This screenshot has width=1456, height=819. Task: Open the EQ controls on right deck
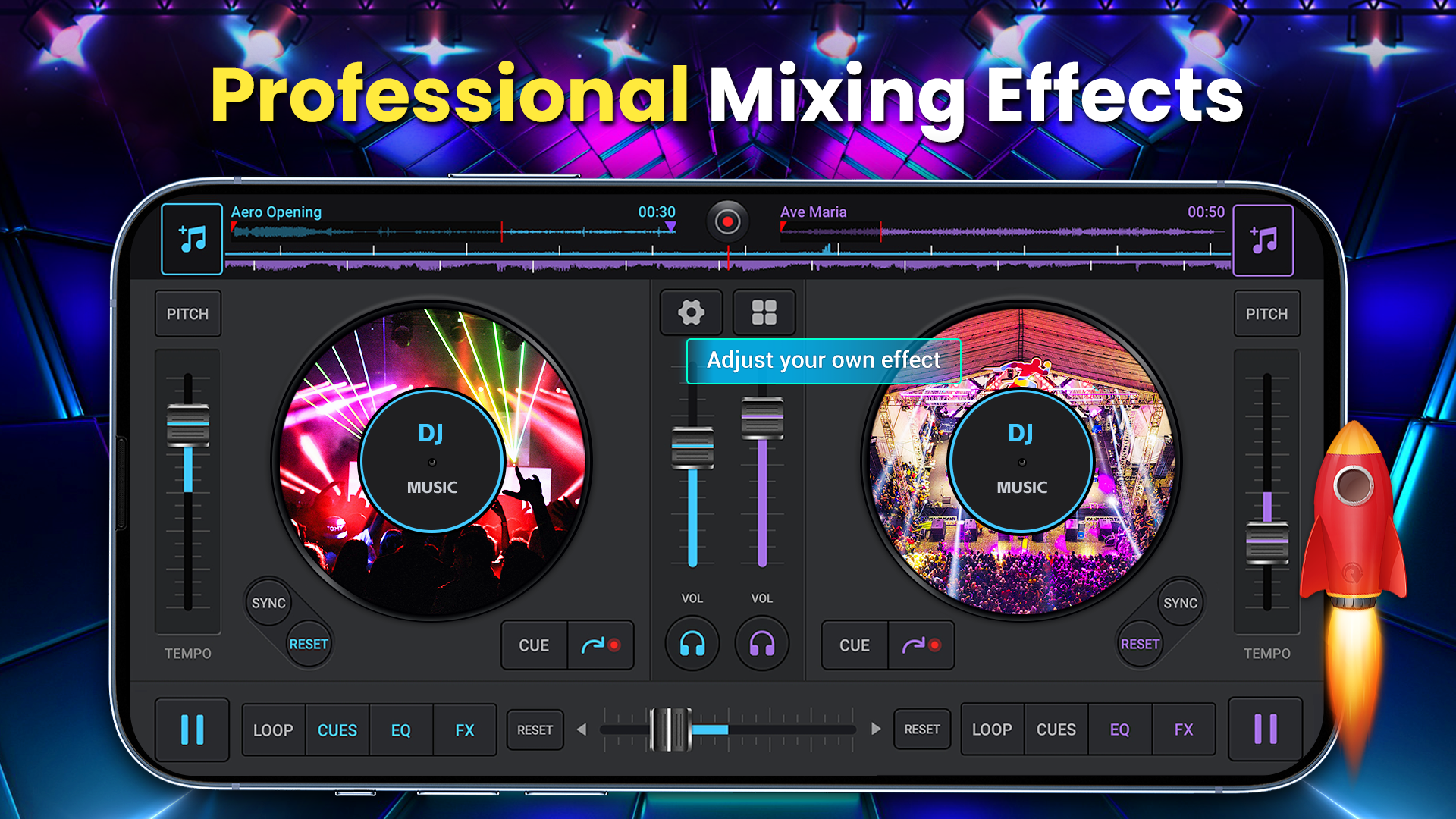pos(1120,730)
